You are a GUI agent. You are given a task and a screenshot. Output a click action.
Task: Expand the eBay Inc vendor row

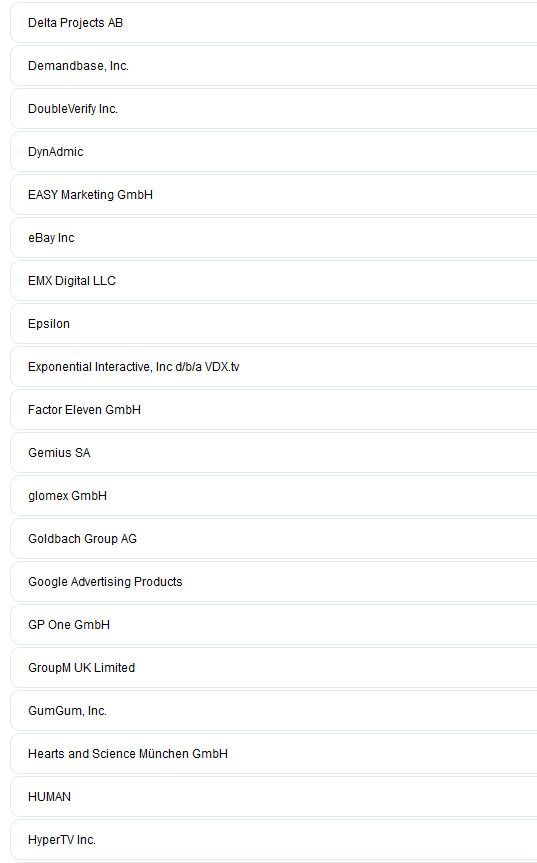pos(274,237)
